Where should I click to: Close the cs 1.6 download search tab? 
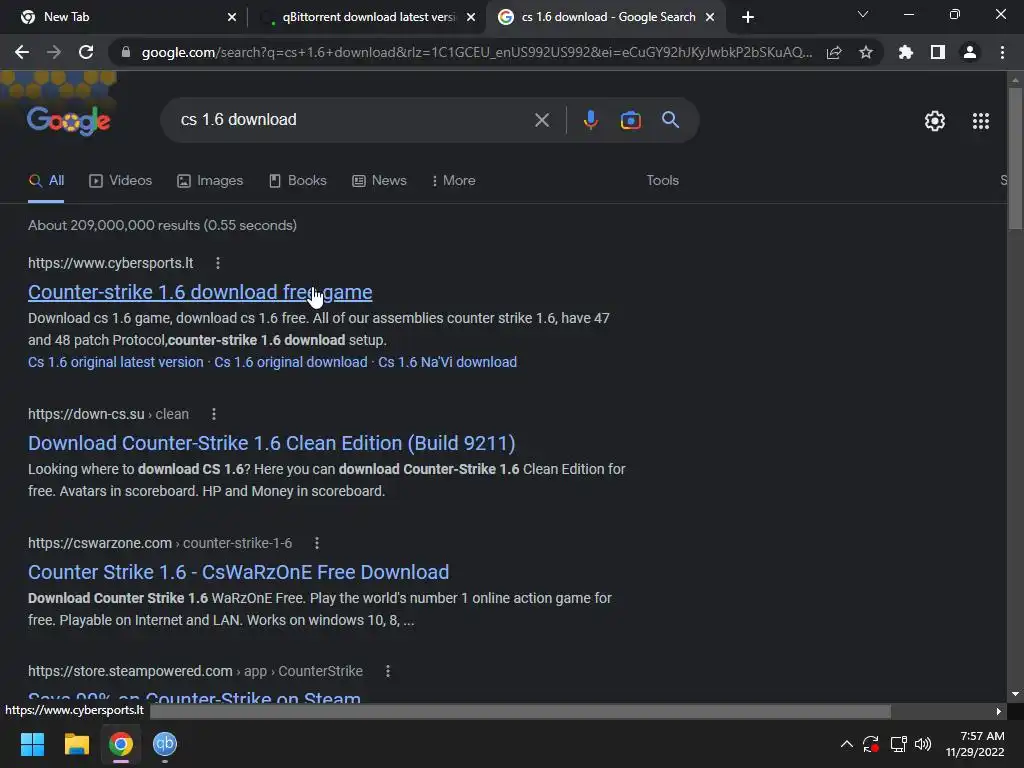[710, 17]
